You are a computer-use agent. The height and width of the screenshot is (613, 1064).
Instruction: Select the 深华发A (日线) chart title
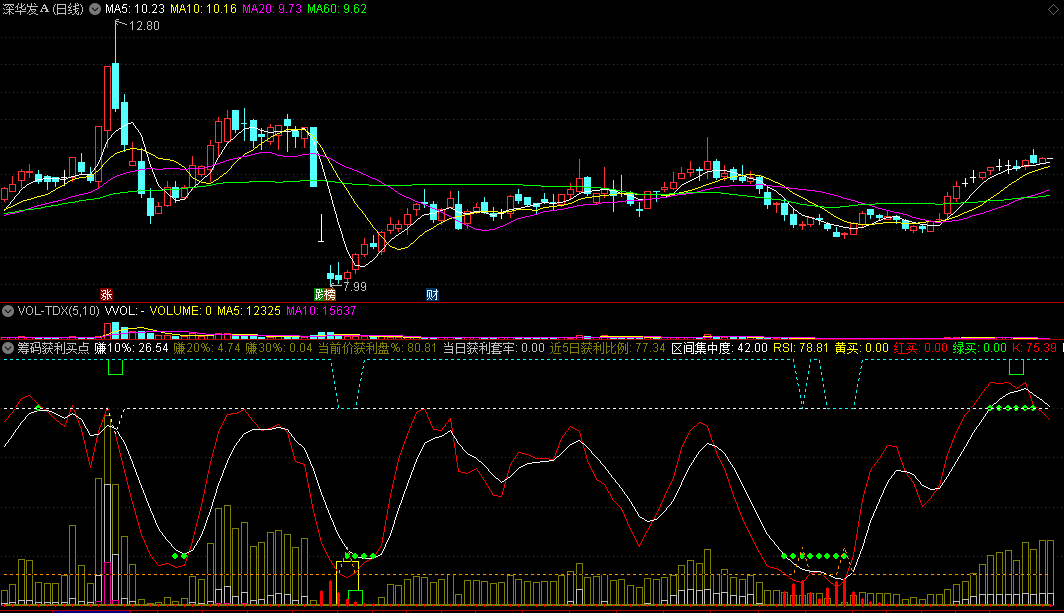coord(43,10)
